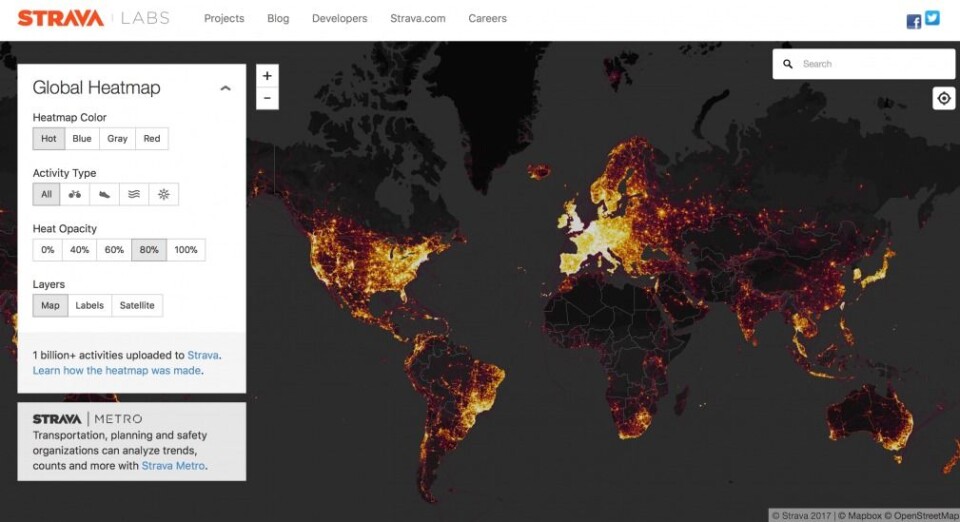The width and height of the screenshot is (960, 522).
Task: Set heatmap color to Gray
Action: coord(118,139)
